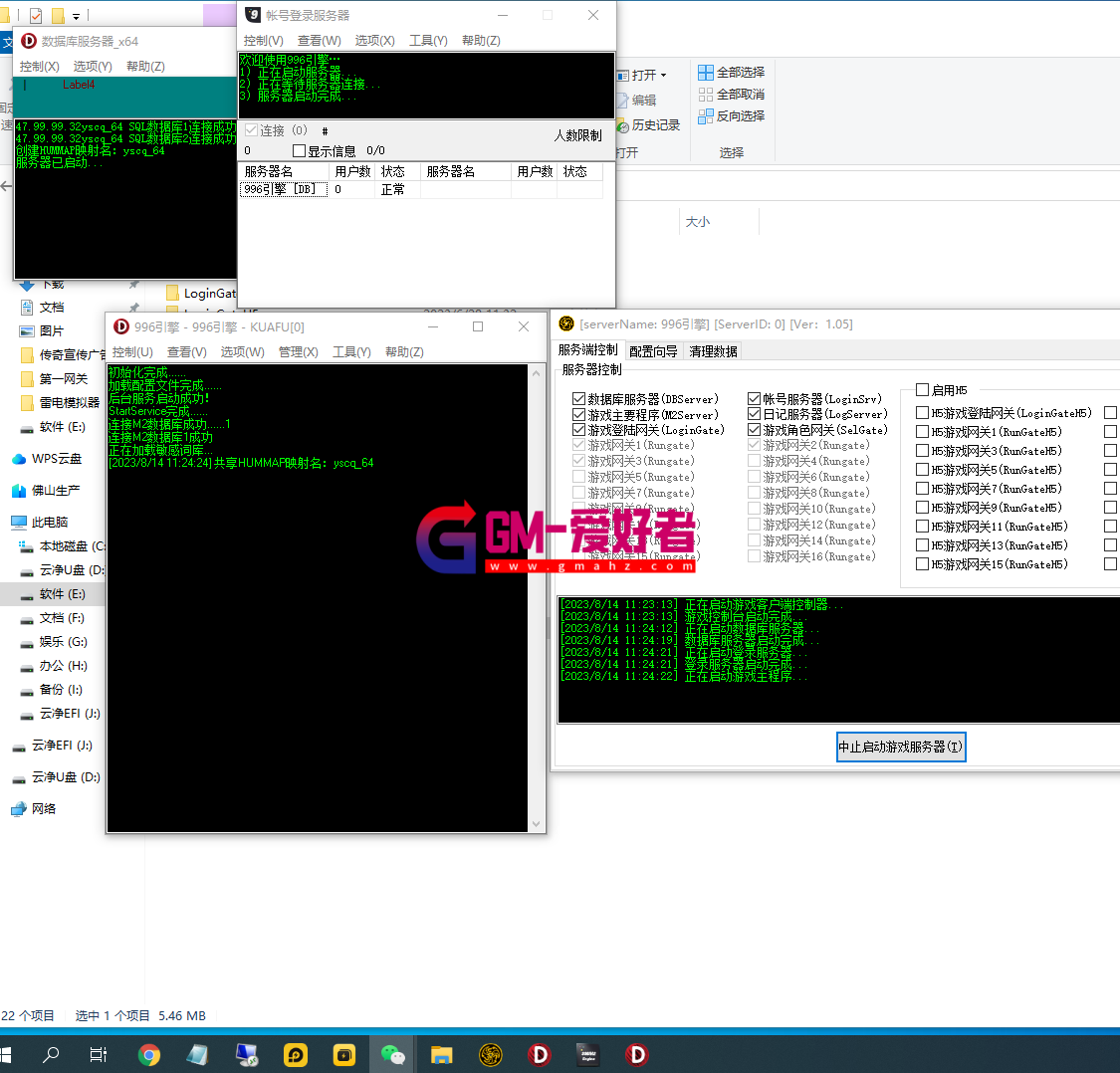
Task: Switch to 清理数据 tab
Action: coord(713,350)
